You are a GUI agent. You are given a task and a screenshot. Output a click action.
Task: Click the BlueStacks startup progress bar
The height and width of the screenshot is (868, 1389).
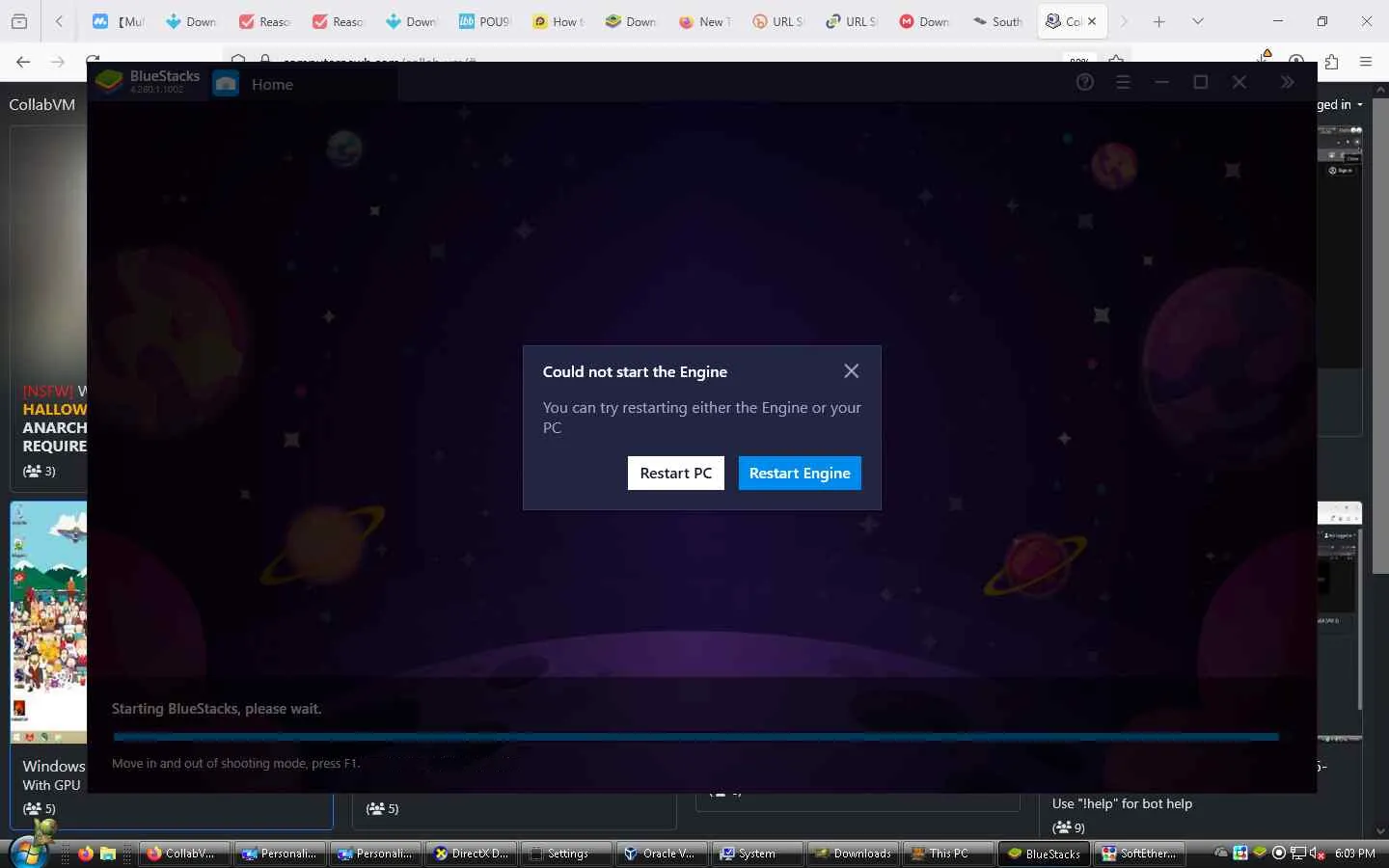695,737
